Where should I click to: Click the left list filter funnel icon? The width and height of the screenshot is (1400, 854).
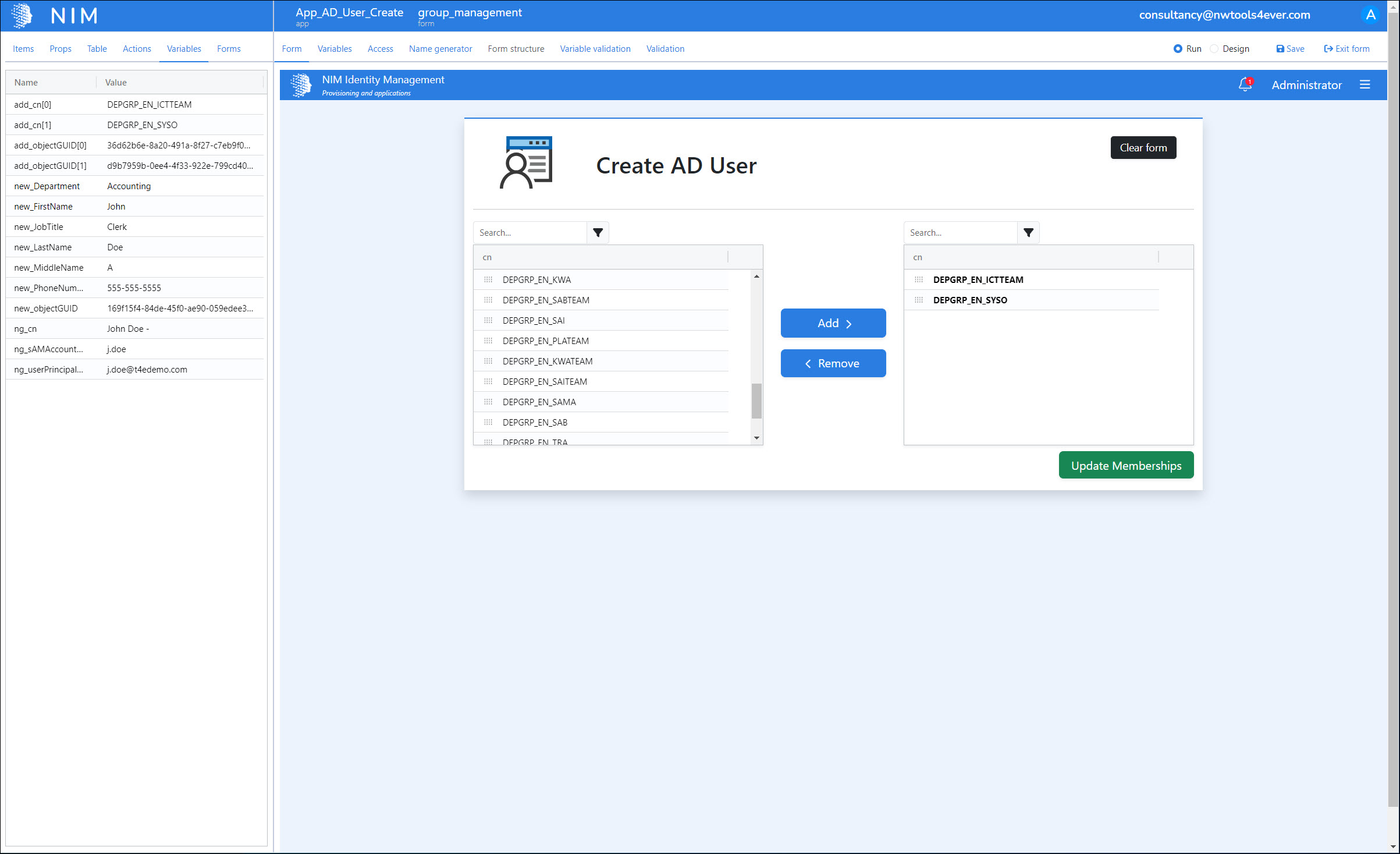[598, 233]
